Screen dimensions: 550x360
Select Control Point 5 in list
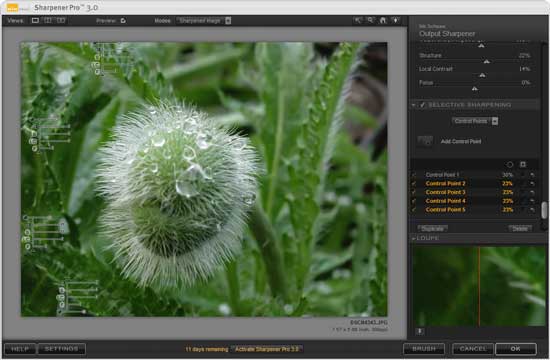445,210
